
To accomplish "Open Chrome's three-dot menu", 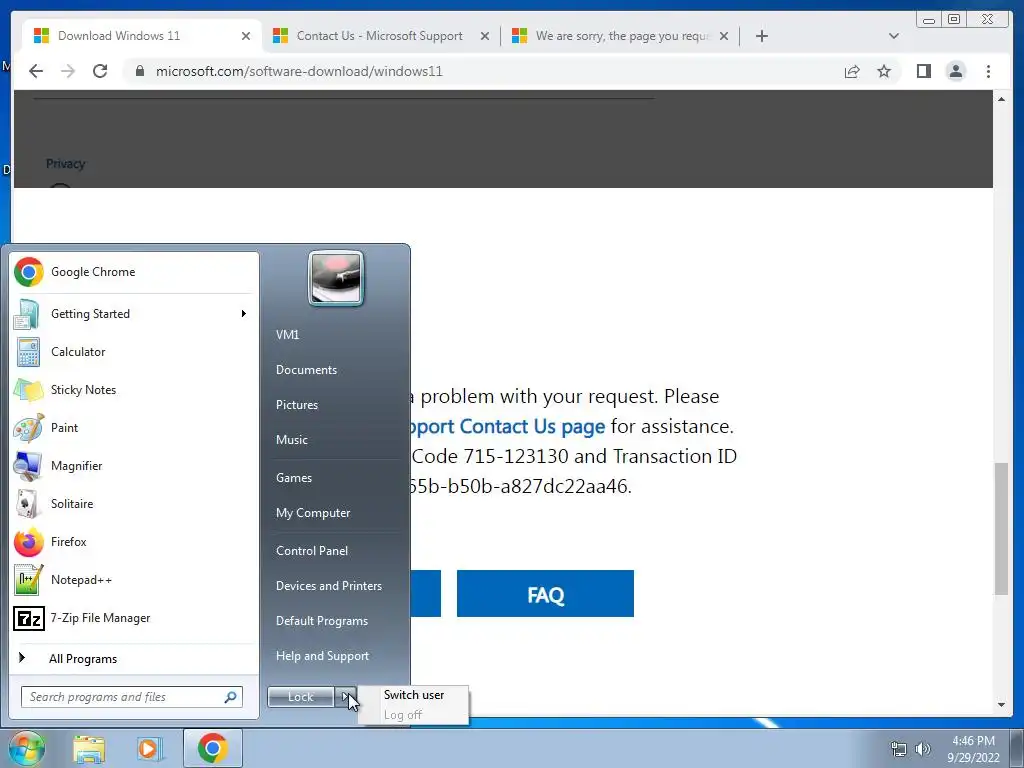I will pyautogui.click(x=988, y=71).
